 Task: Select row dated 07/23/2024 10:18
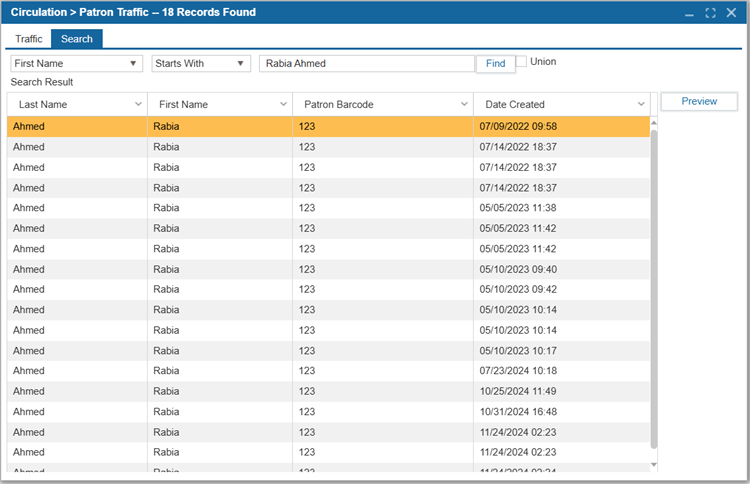click(328, 371)
